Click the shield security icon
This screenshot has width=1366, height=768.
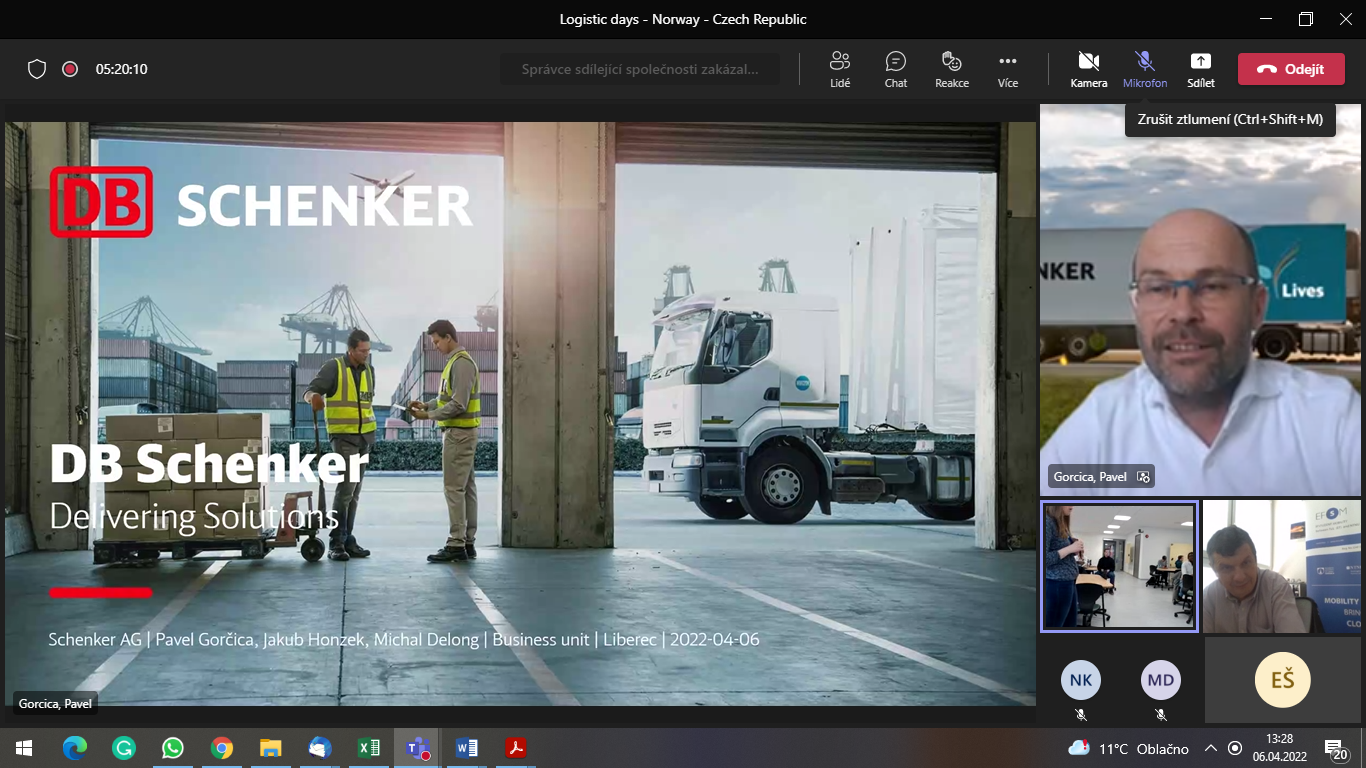click(x=37, y=69)
